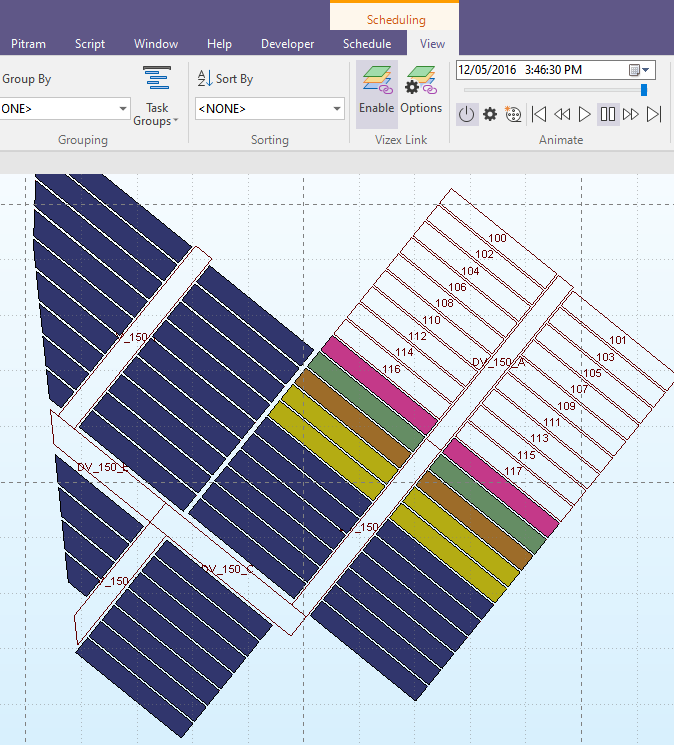
Task: Play the animation
Action: tap(585, 115)
